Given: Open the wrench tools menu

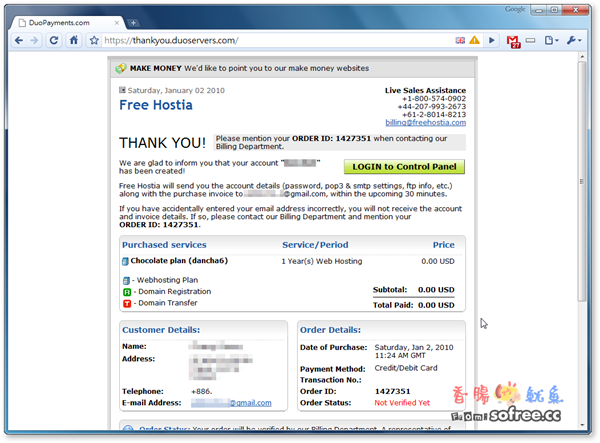Looking at the screenshot, I should 574,40.
